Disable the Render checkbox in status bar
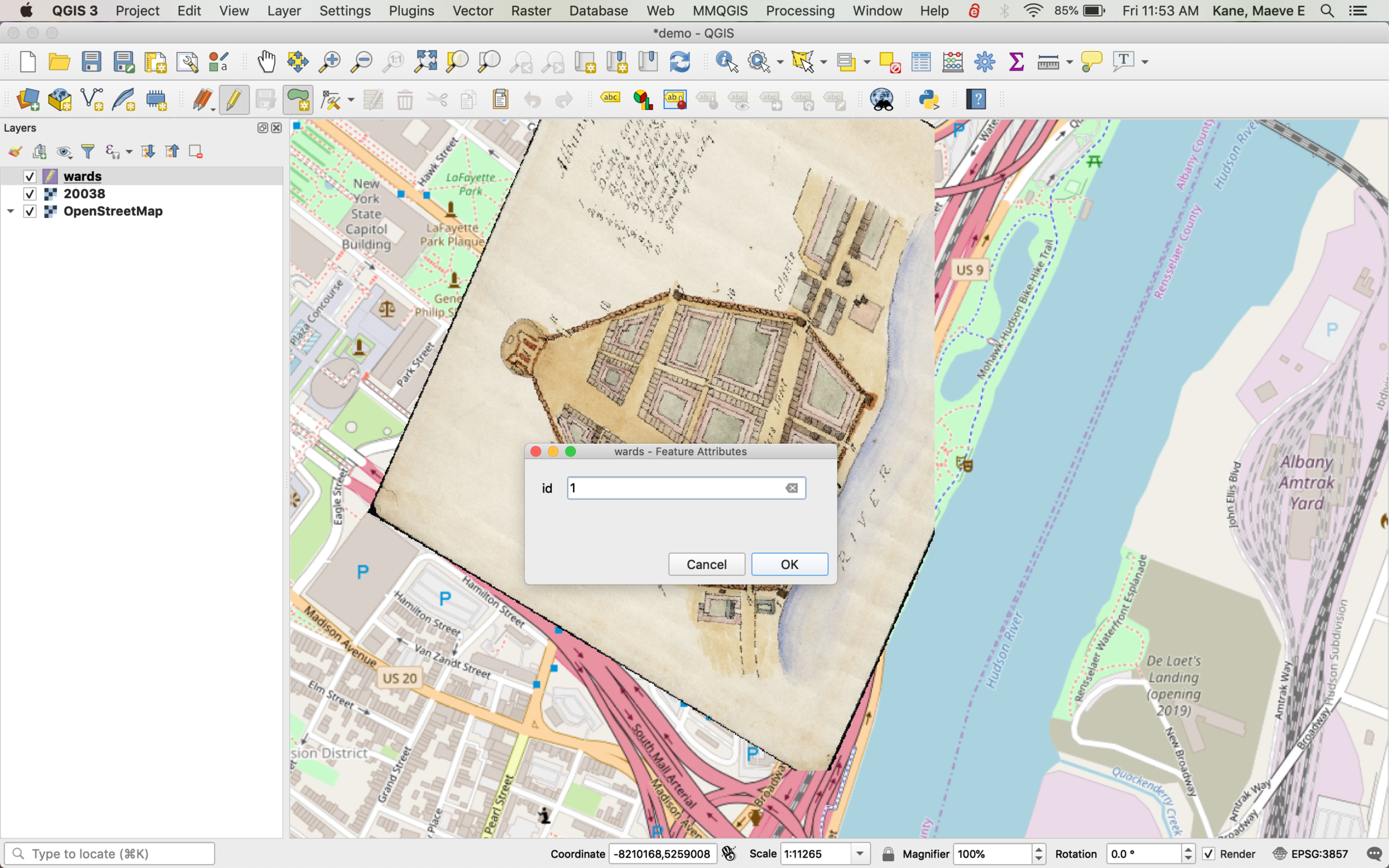The width and height of the screenshot is (1389, 868). pyautogui.click(x=1209, y=854)
